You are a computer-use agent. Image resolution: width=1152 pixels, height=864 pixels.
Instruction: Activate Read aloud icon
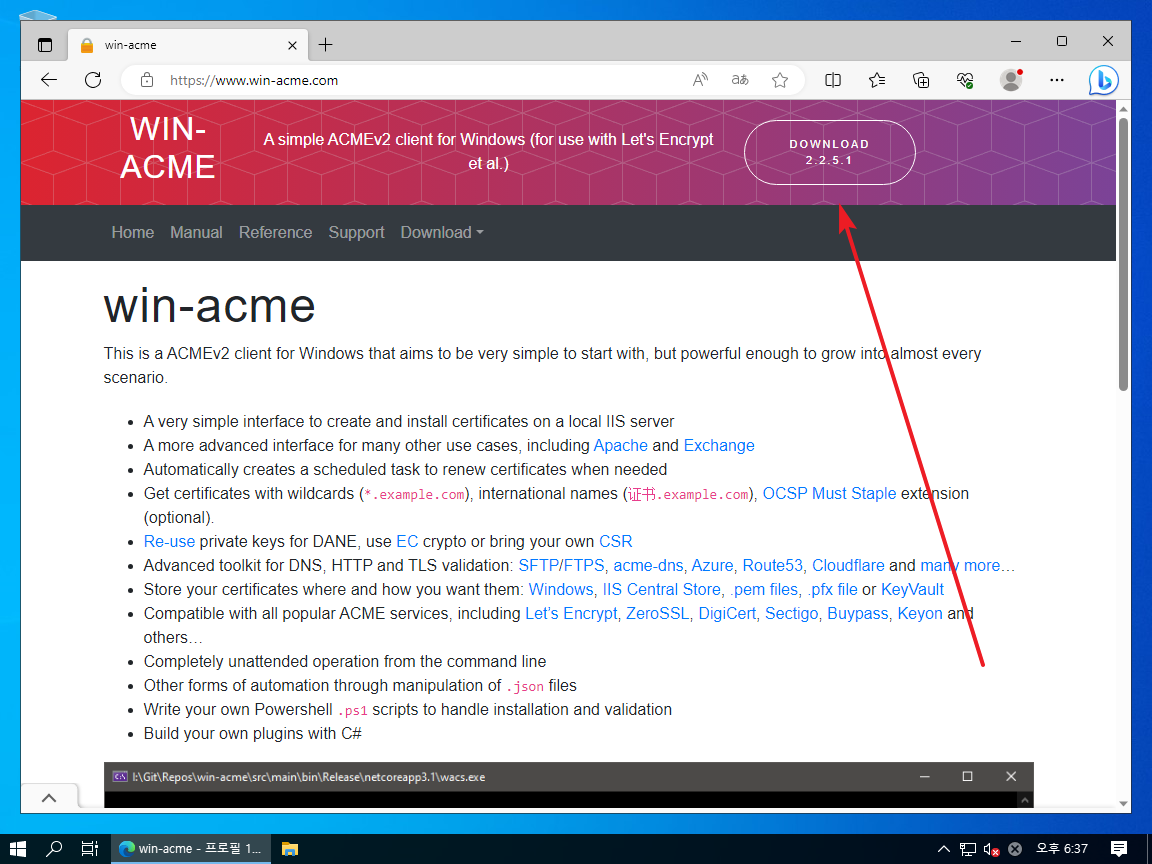click(700, 80)
